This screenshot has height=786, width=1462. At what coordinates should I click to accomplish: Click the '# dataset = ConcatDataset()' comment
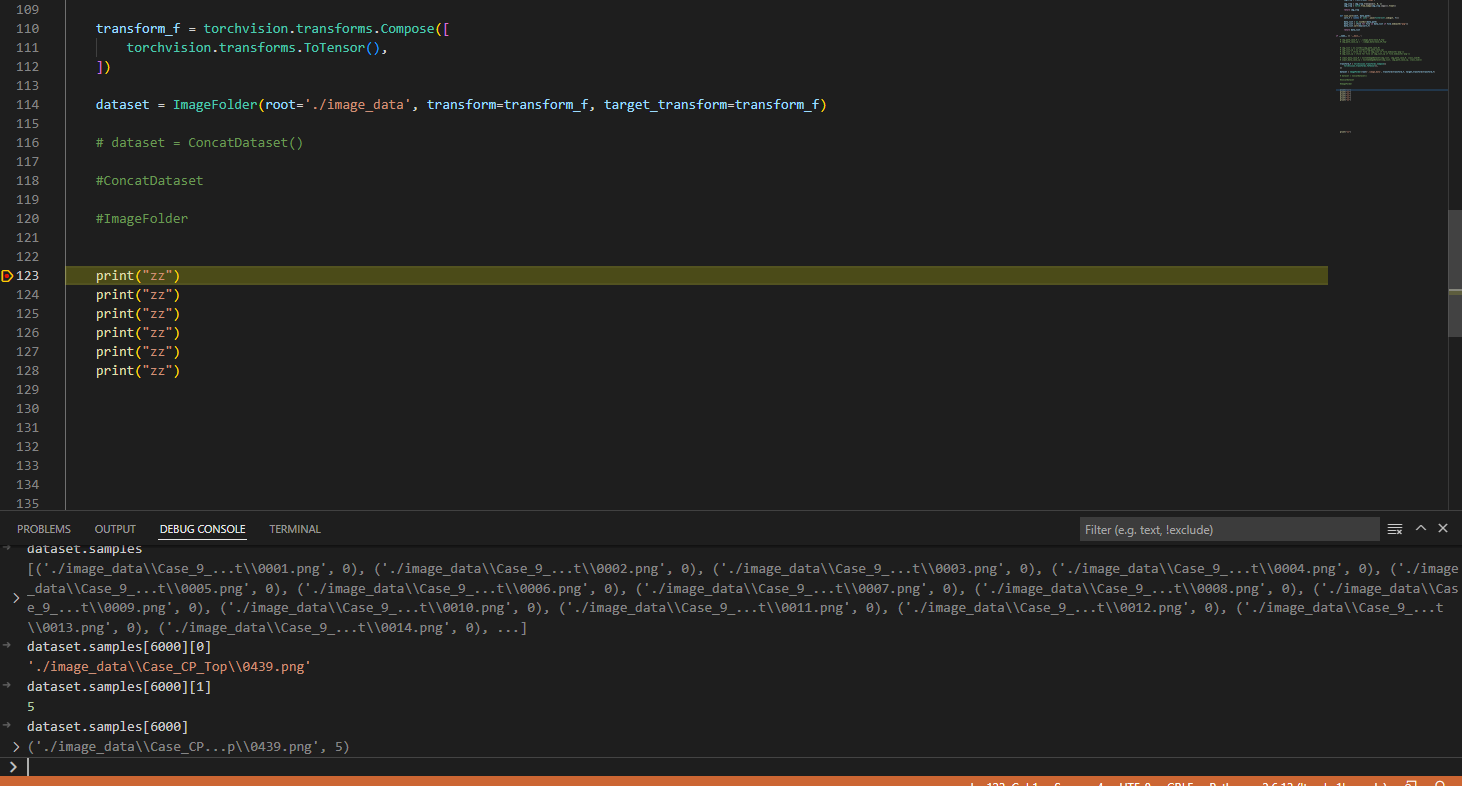tap(199, 142)
